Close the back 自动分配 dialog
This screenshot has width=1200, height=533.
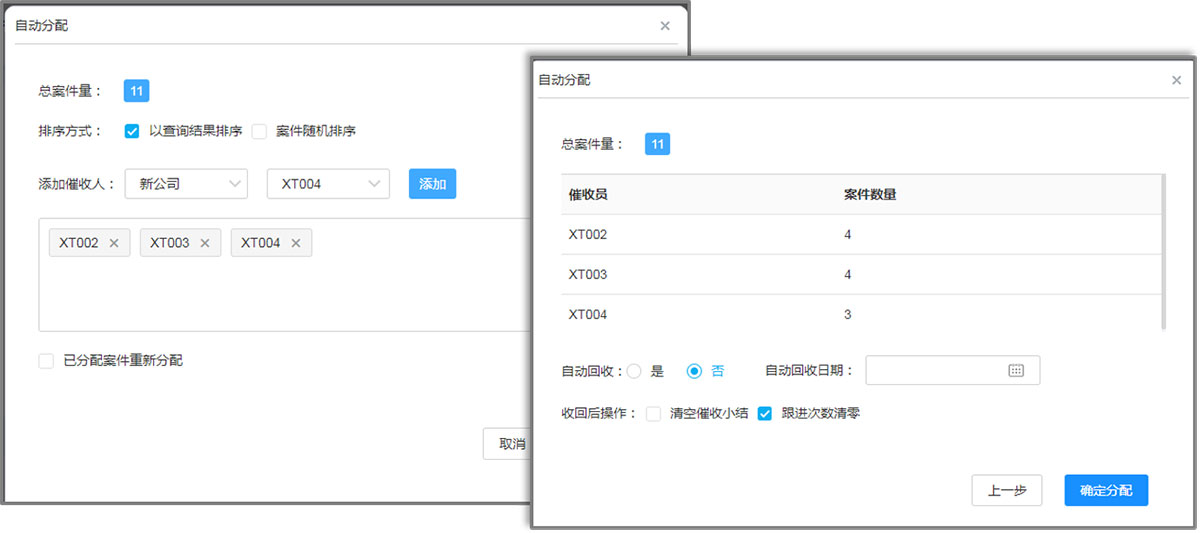(665, 26)
